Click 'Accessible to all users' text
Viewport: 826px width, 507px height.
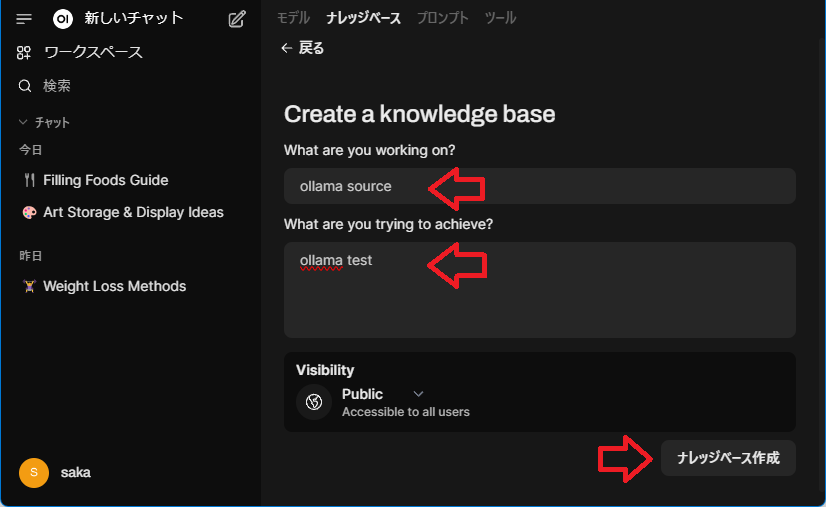pyautogui.click(x=406, y=412)
